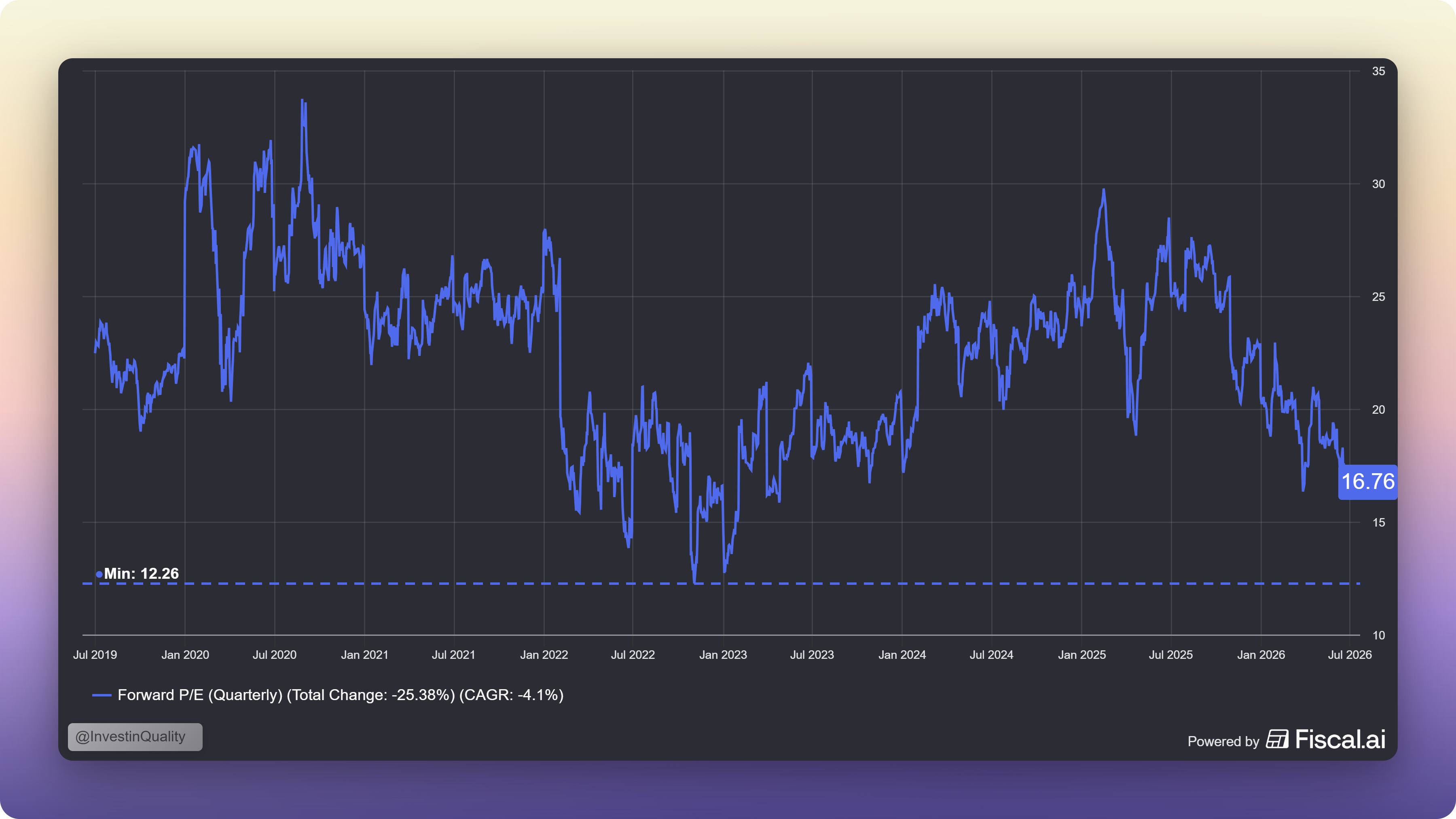Image resolution: width=1456 pixels, height=819 pixels.
Task: Click the 20 y-axis tick label
Action: tap(1379, 410)
